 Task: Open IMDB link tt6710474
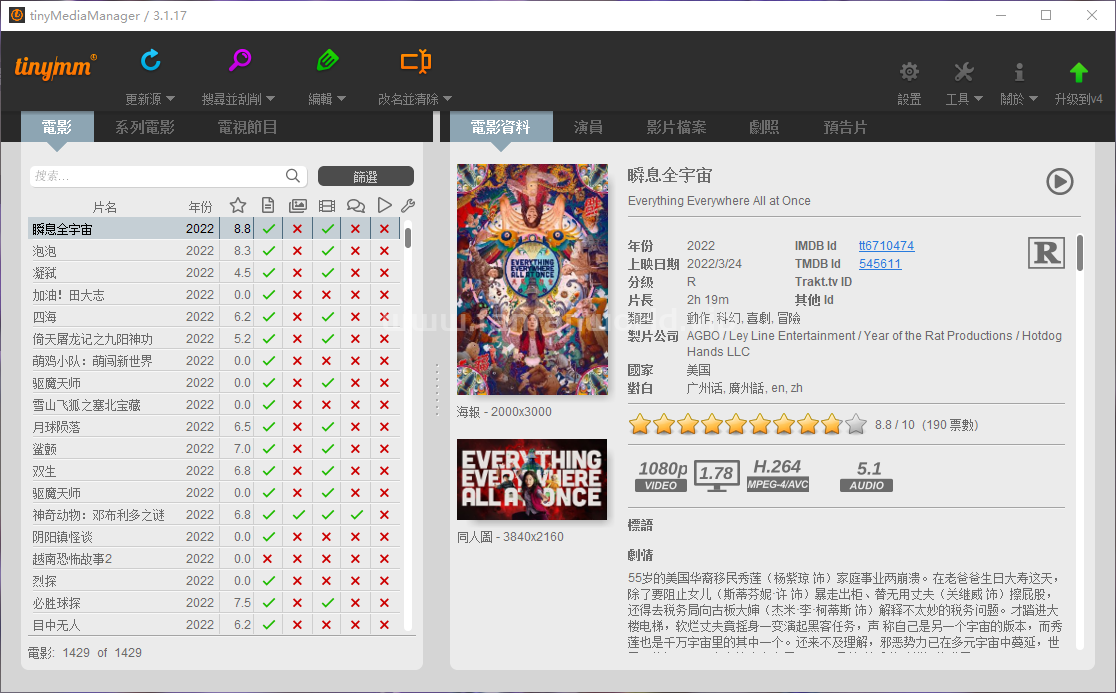tap(886, 246)
